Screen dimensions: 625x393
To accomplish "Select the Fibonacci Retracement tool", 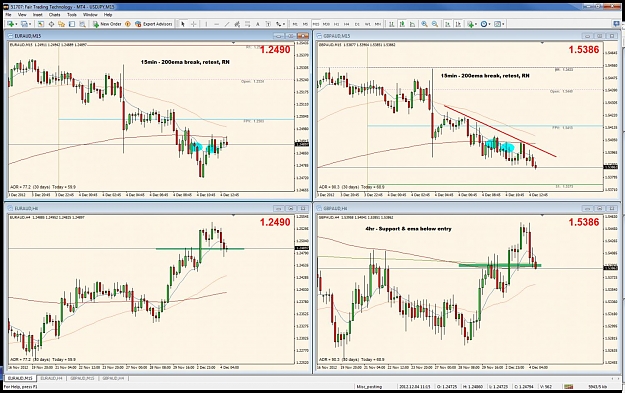I will (248, 24).
